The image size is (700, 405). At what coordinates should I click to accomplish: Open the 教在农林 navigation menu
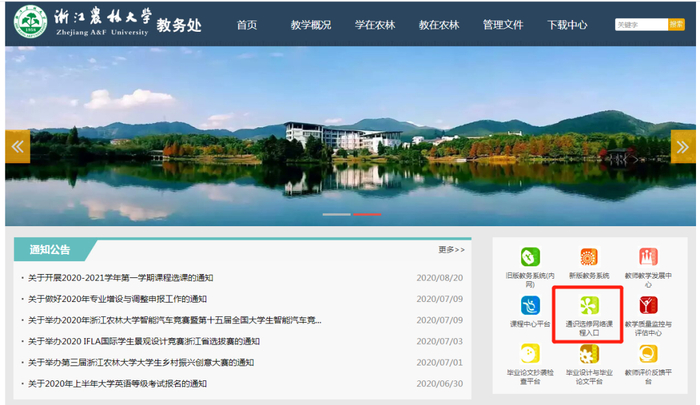point(439,25)
